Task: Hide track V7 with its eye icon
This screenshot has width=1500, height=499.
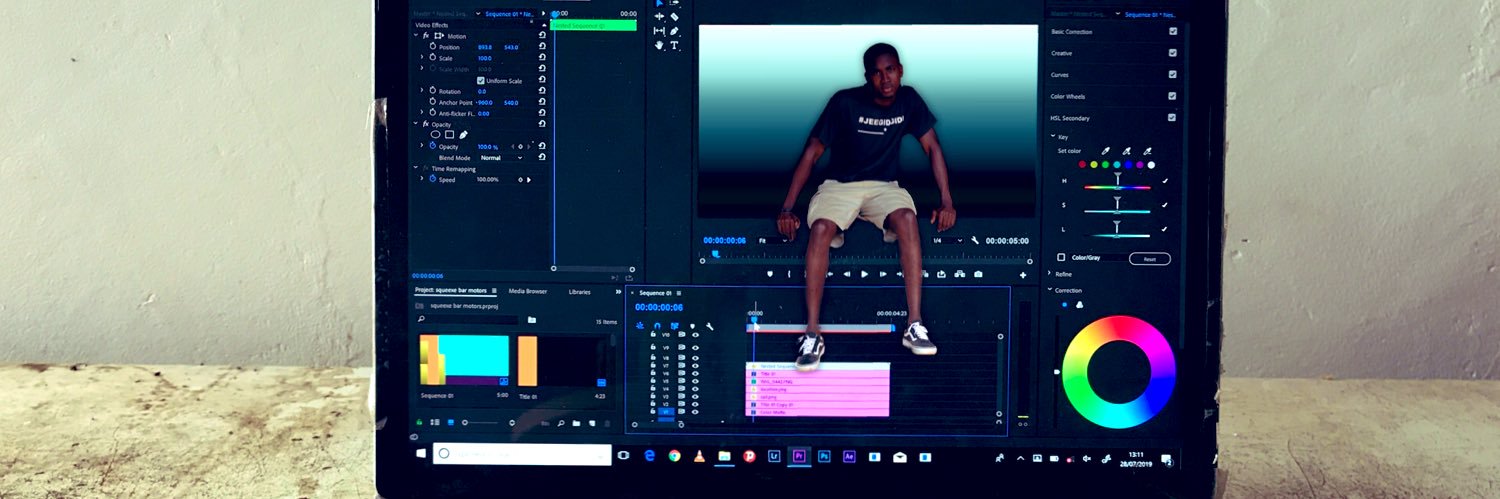Action: pos(695,366)
